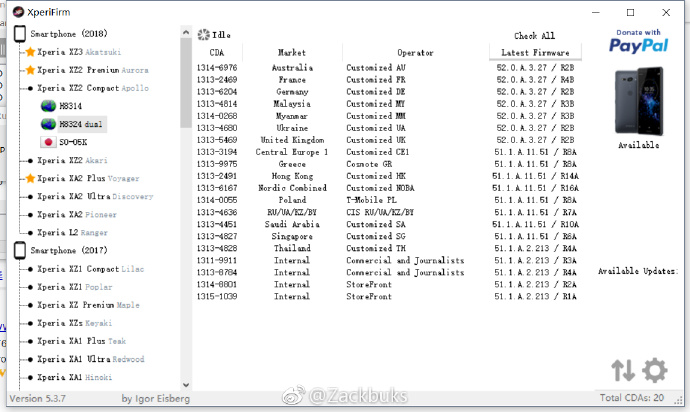Click the device list scrollbar down arrow
Screen dimensions: 690x412
(x=186, y=385)
